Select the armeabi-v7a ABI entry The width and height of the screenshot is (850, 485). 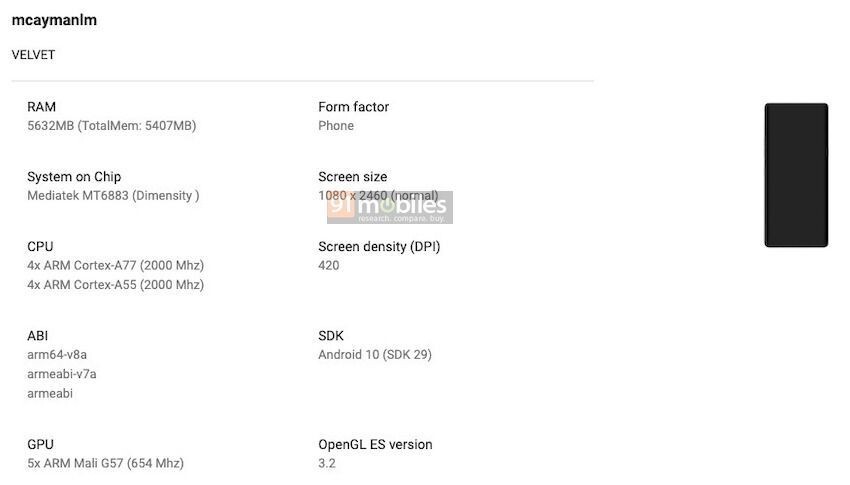tap(61, 374)
